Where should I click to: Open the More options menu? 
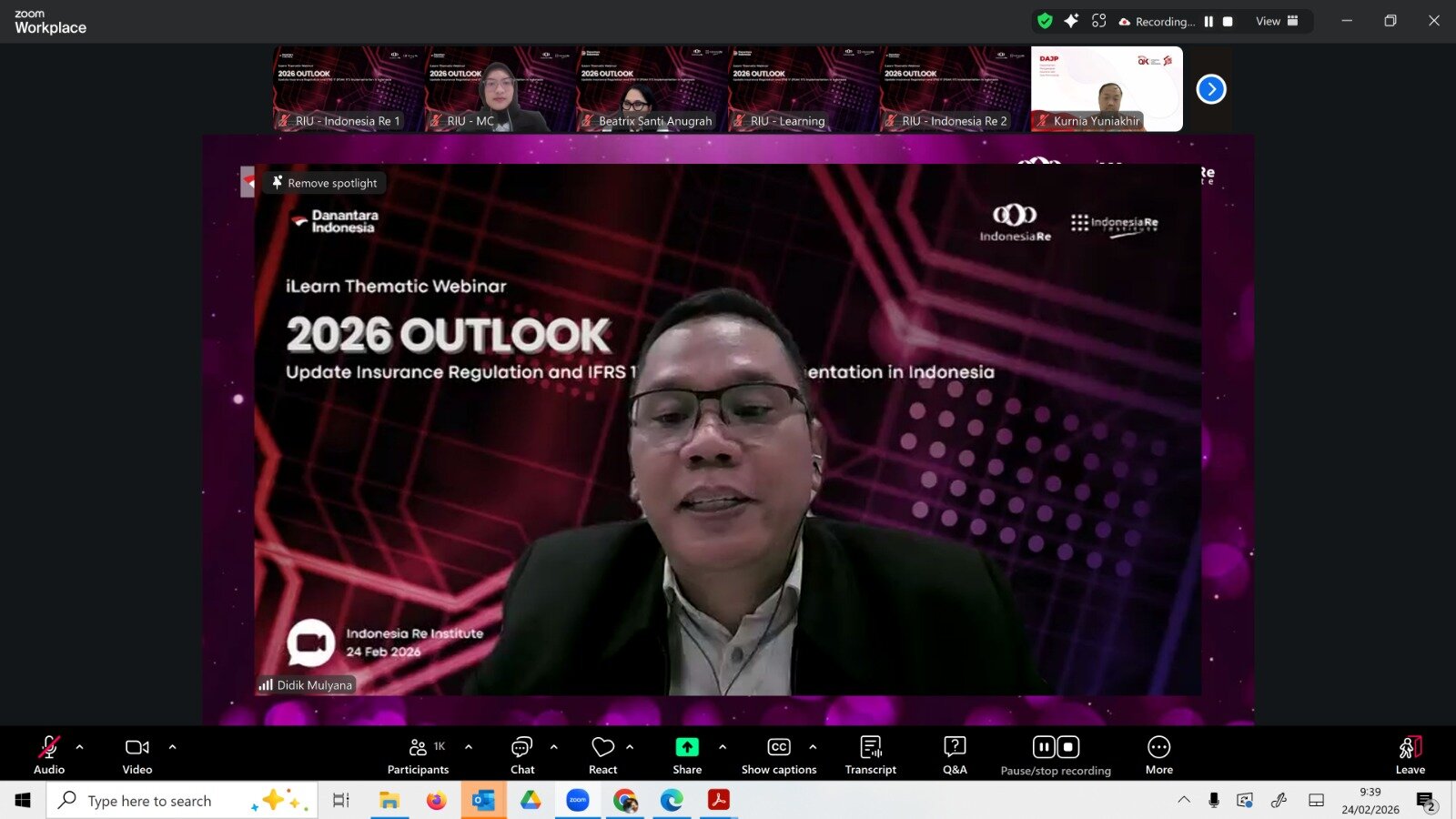[x=1158, y=754]
